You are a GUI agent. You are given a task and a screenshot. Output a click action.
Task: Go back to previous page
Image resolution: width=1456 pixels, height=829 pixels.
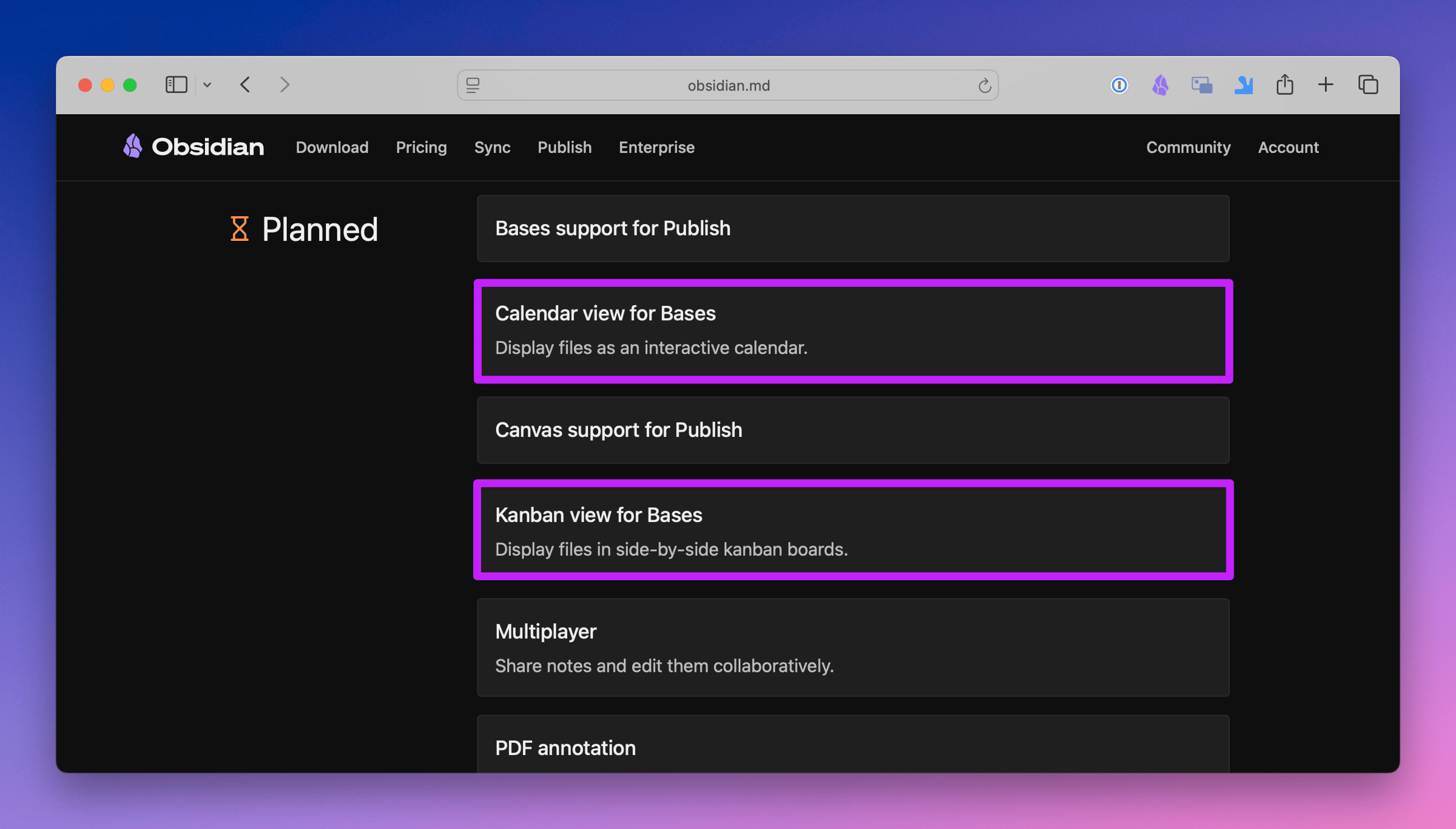tap(245, 84)
